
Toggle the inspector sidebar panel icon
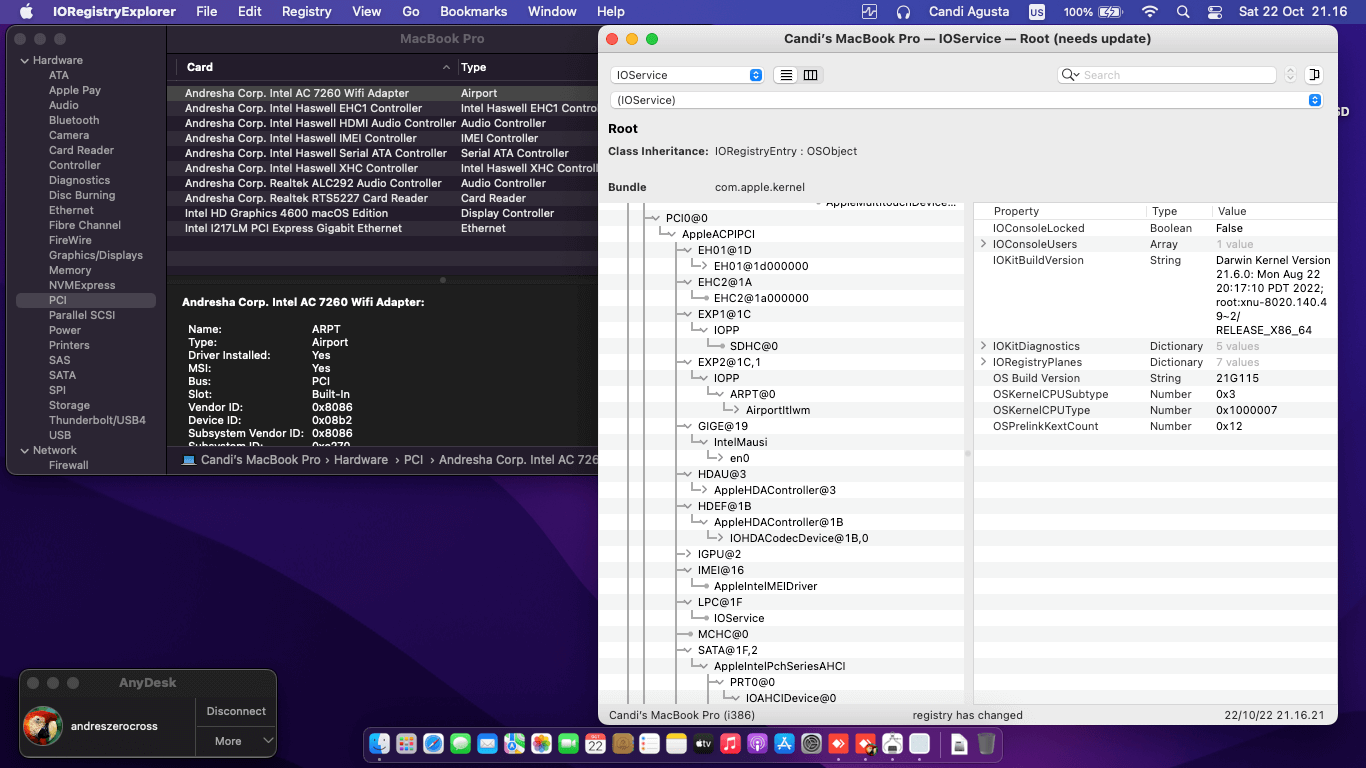[x=1314, y=75]
